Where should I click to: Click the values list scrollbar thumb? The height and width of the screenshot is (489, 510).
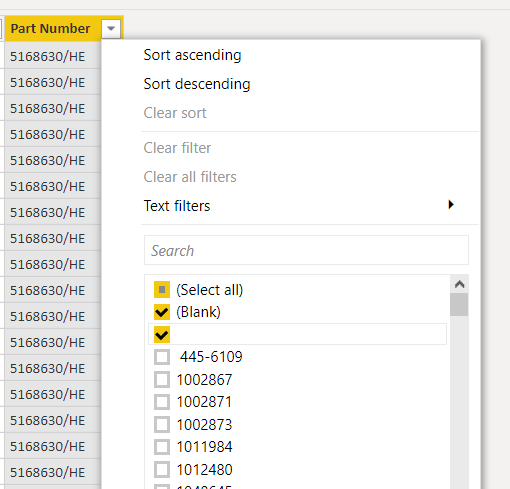tap(459, 304)
